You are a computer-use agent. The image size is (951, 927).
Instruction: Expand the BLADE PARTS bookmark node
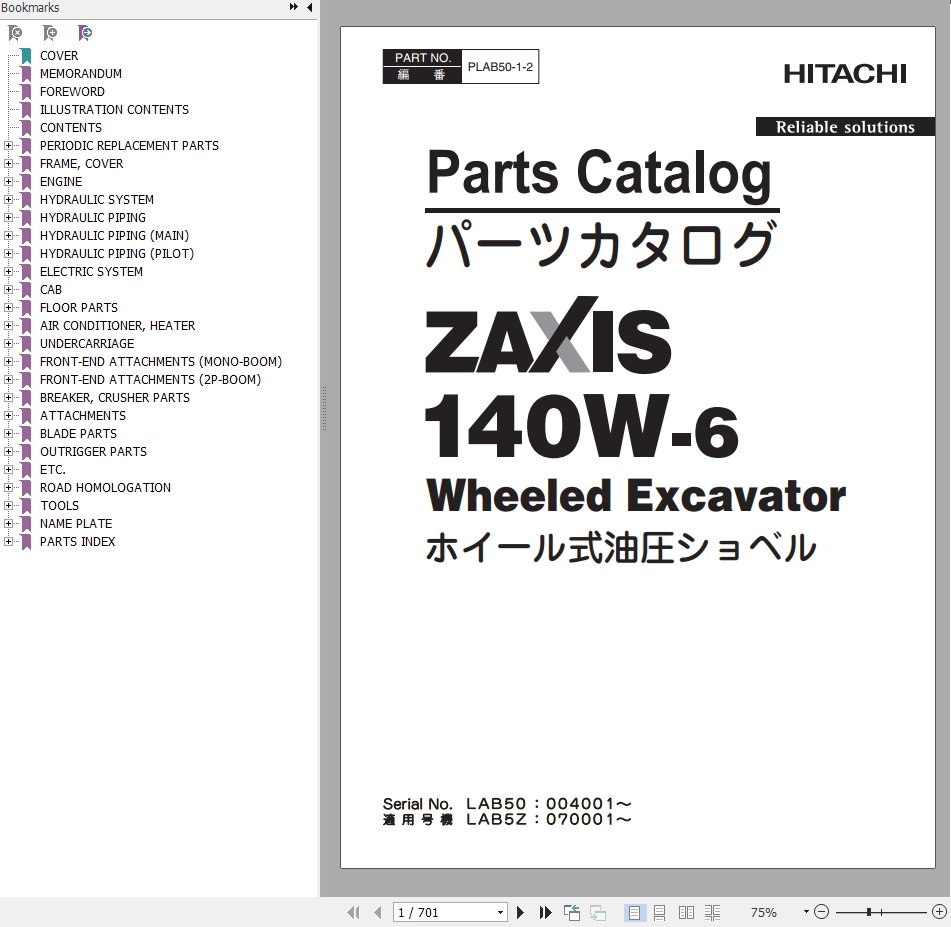tap(8, 433)
